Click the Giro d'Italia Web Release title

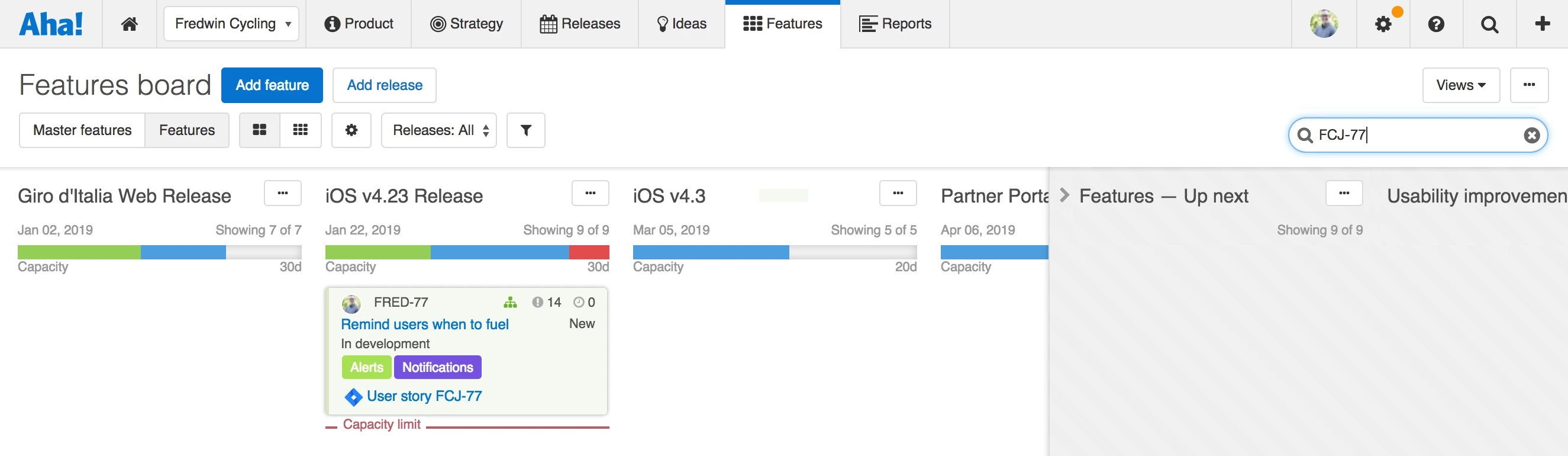pos(124,195)
